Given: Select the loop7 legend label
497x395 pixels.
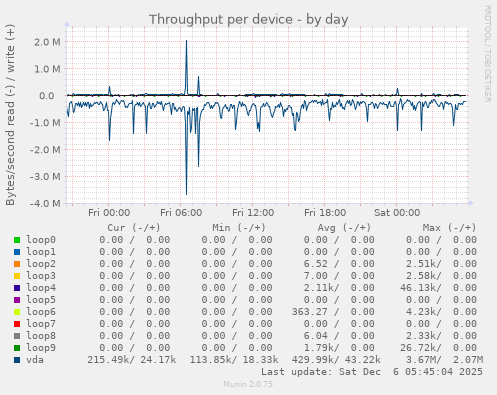Looking at the screenshot, I should coord(41,324).
